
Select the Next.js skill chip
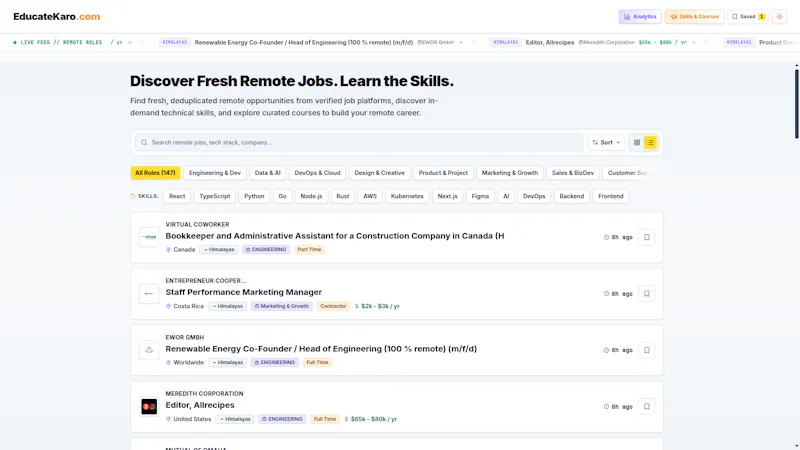(x=447, y=196)
